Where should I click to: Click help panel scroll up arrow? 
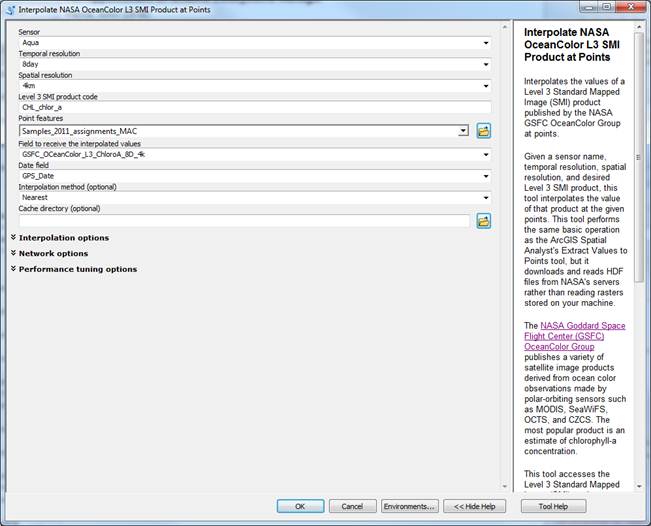[x=639, y=27]
